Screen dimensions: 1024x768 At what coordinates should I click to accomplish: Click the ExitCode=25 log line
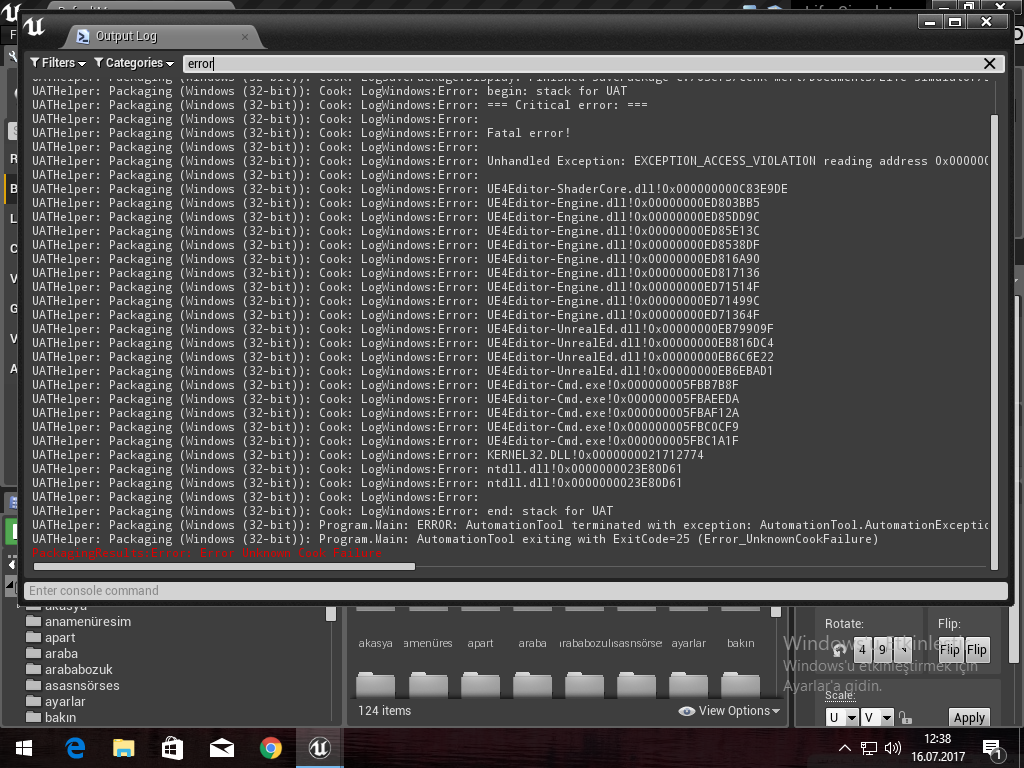point(455,539)
